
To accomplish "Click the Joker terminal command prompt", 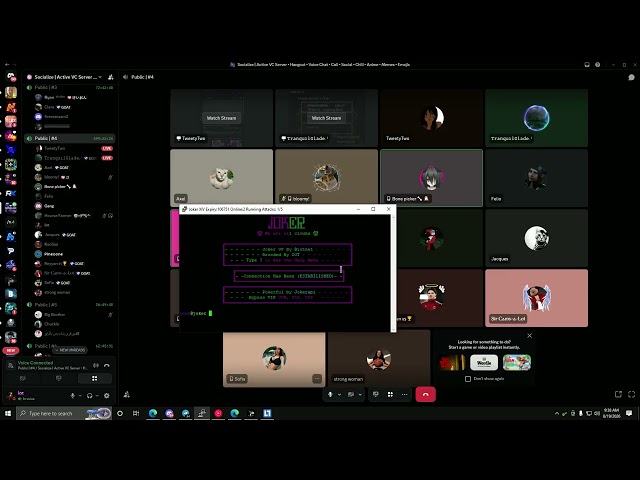I will pyautogui.click(x=196, y=313).
